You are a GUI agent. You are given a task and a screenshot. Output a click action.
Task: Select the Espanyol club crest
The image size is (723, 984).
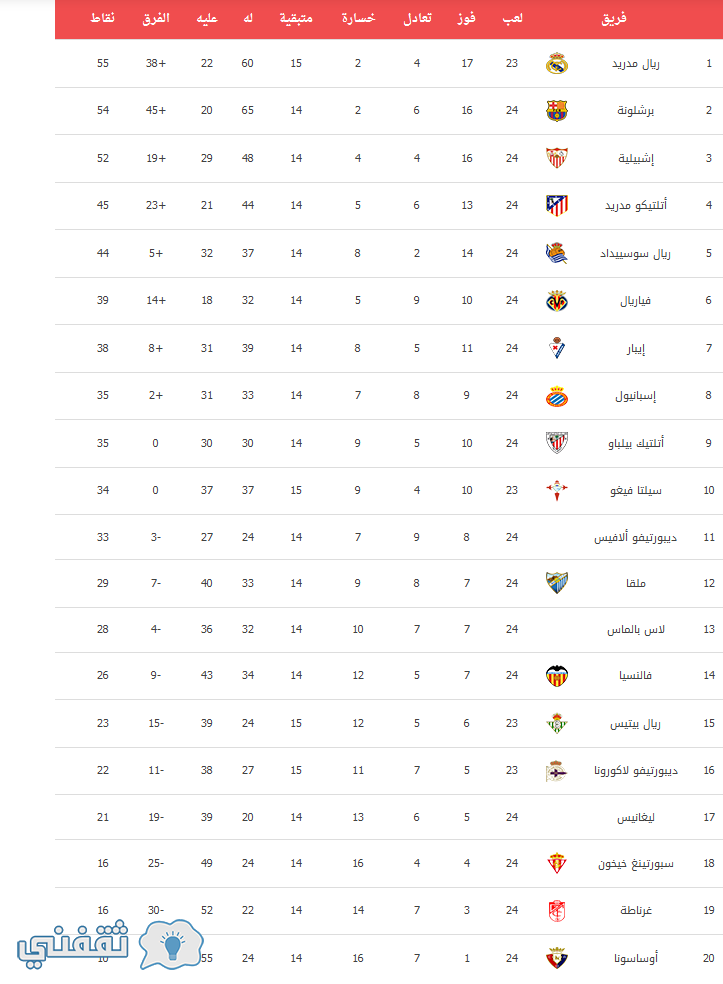(x=557, y=396)
